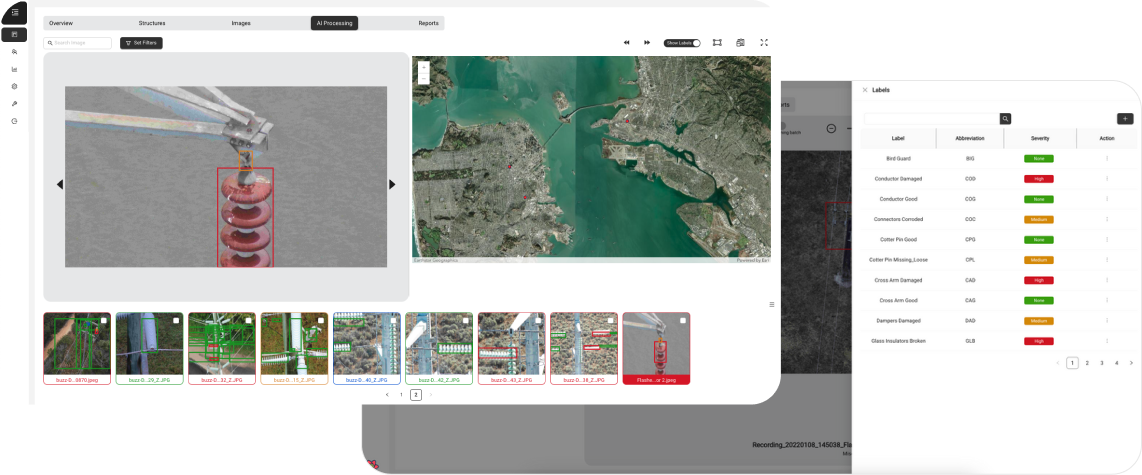Click High severity badge for Cross Arm Damaged
Screen dimensions: 1142x475
coord(1038,280)
